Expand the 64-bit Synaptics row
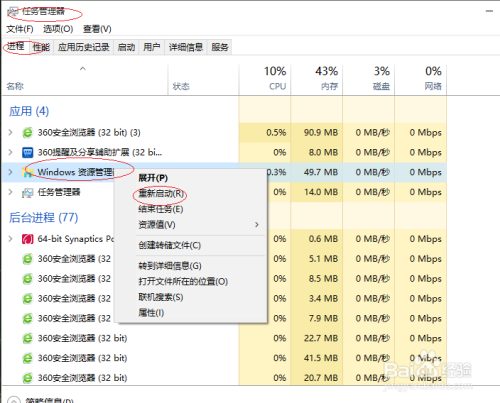 (x=10, y=239)
